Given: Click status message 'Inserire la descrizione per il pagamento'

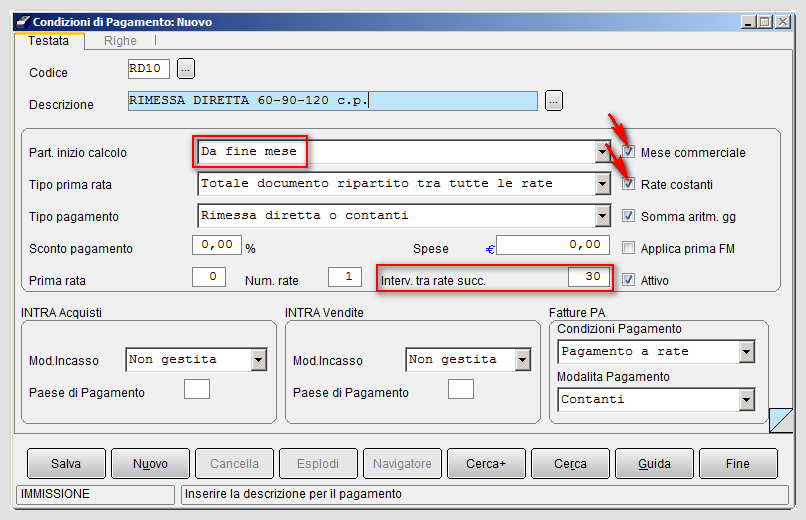Looking at the screenshot, I should click(293, 494).
